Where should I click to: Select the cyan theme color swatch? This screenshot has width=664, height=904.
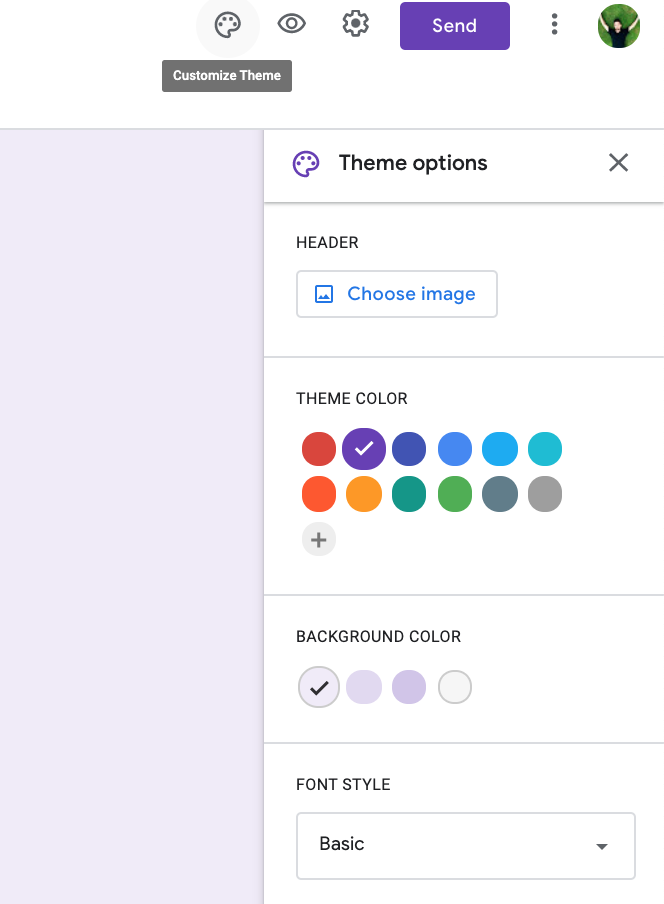545,449
